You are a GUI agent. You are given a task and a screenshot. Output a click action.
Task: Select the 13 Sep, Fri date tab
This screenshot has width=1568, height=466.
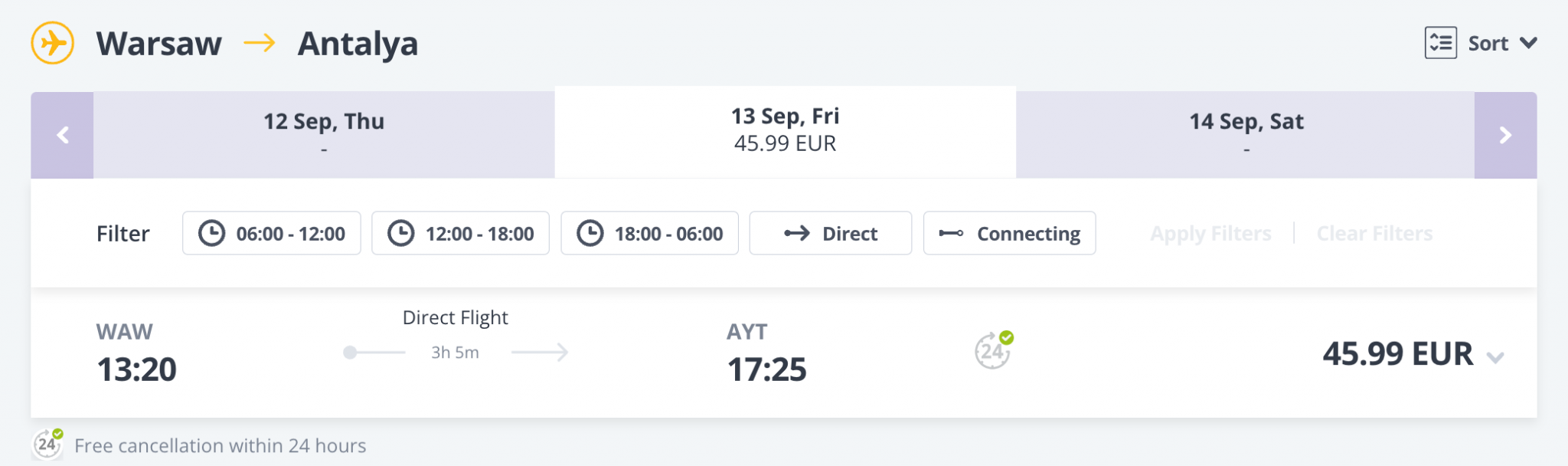point(785,130)
